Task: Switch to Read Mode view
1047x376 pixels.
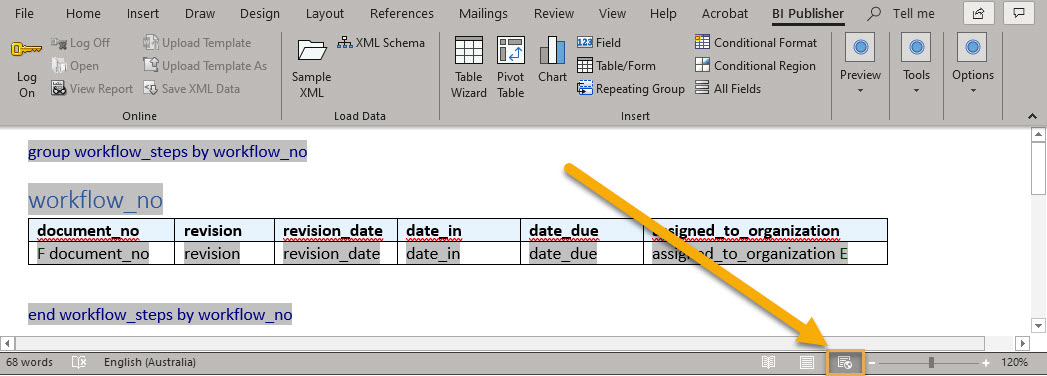Action: tap(769, 363)
